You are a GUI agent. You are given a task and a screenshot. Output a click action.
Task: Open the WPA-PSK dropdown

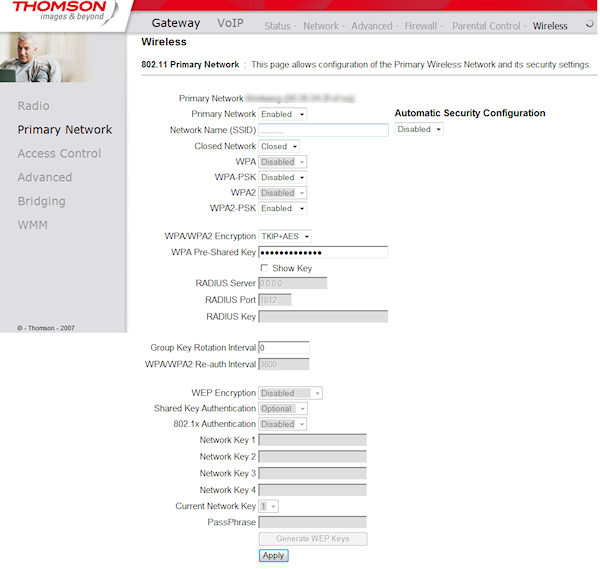coord(282,177)
